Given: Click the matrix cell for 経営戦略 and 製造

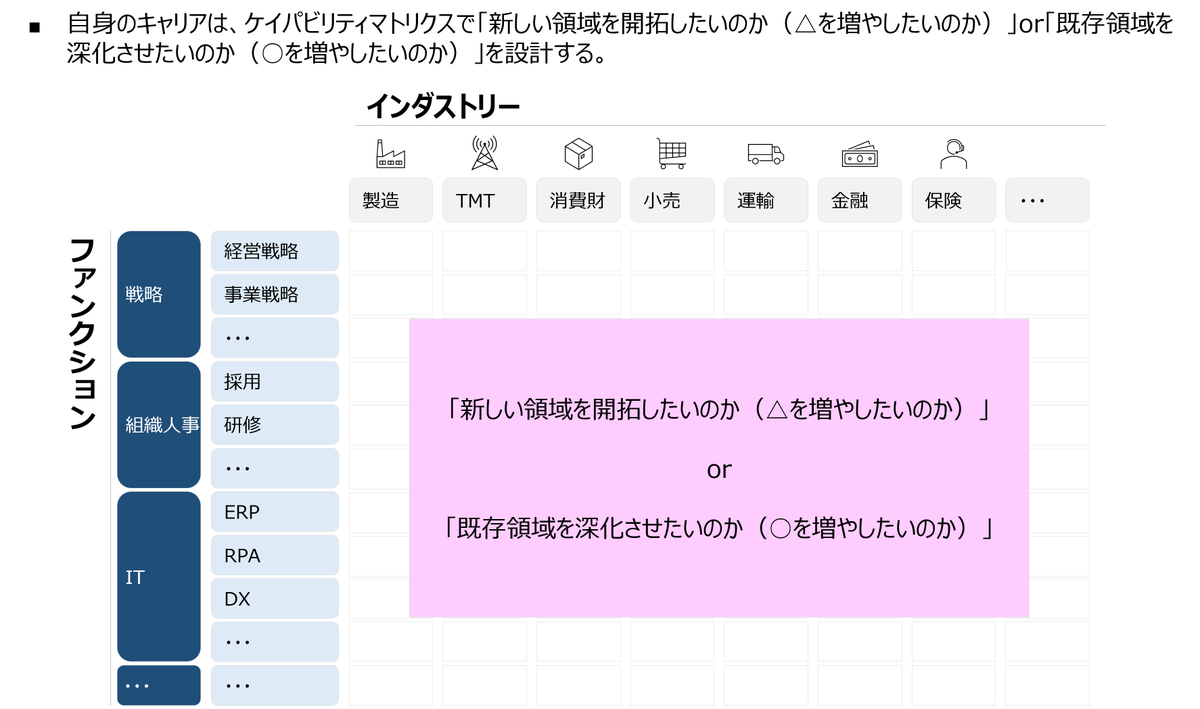Looking at the screenshot, I should [391, 251].
